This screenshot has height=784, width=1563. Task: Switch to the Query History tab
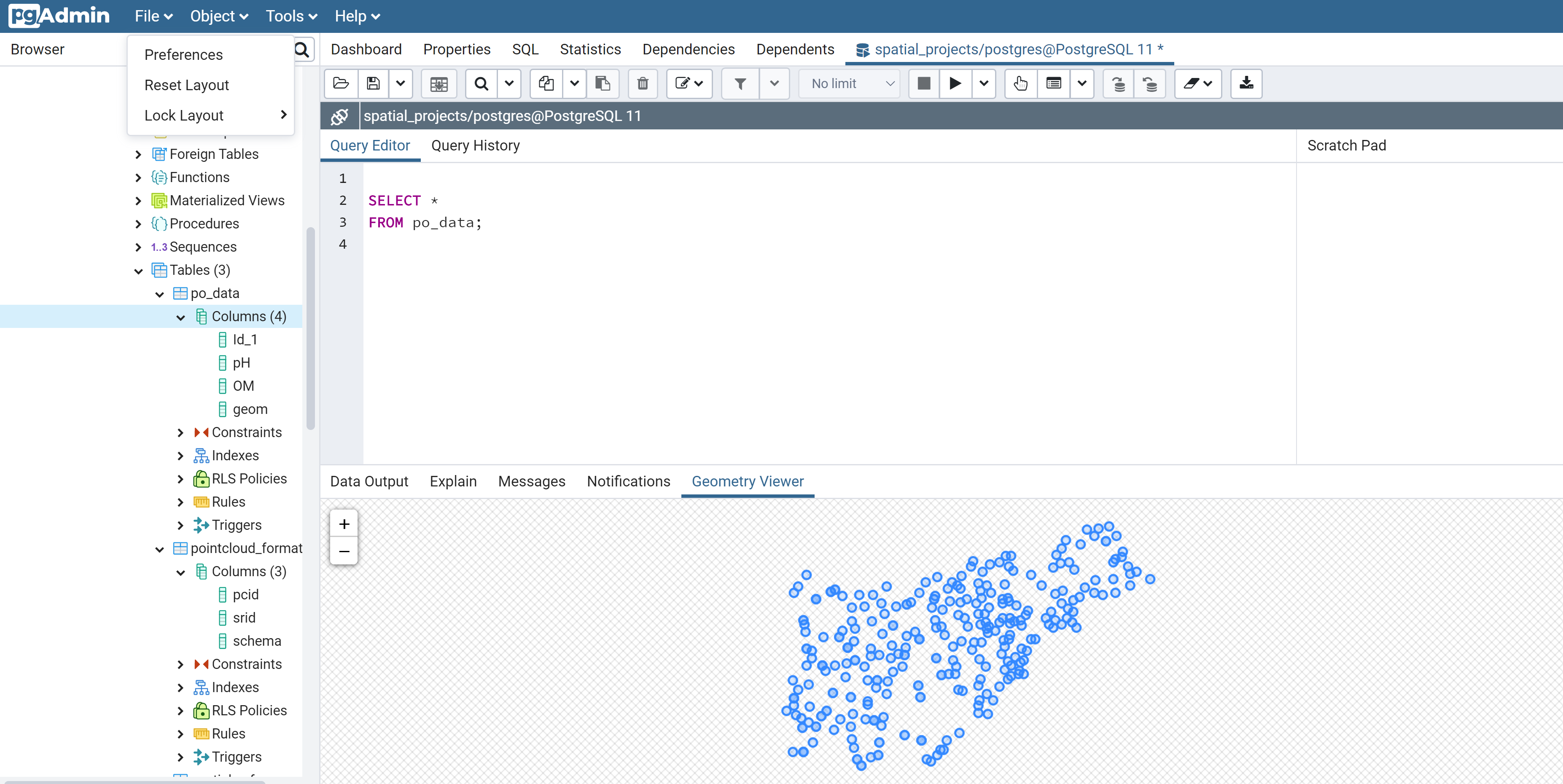click(476, 145)
